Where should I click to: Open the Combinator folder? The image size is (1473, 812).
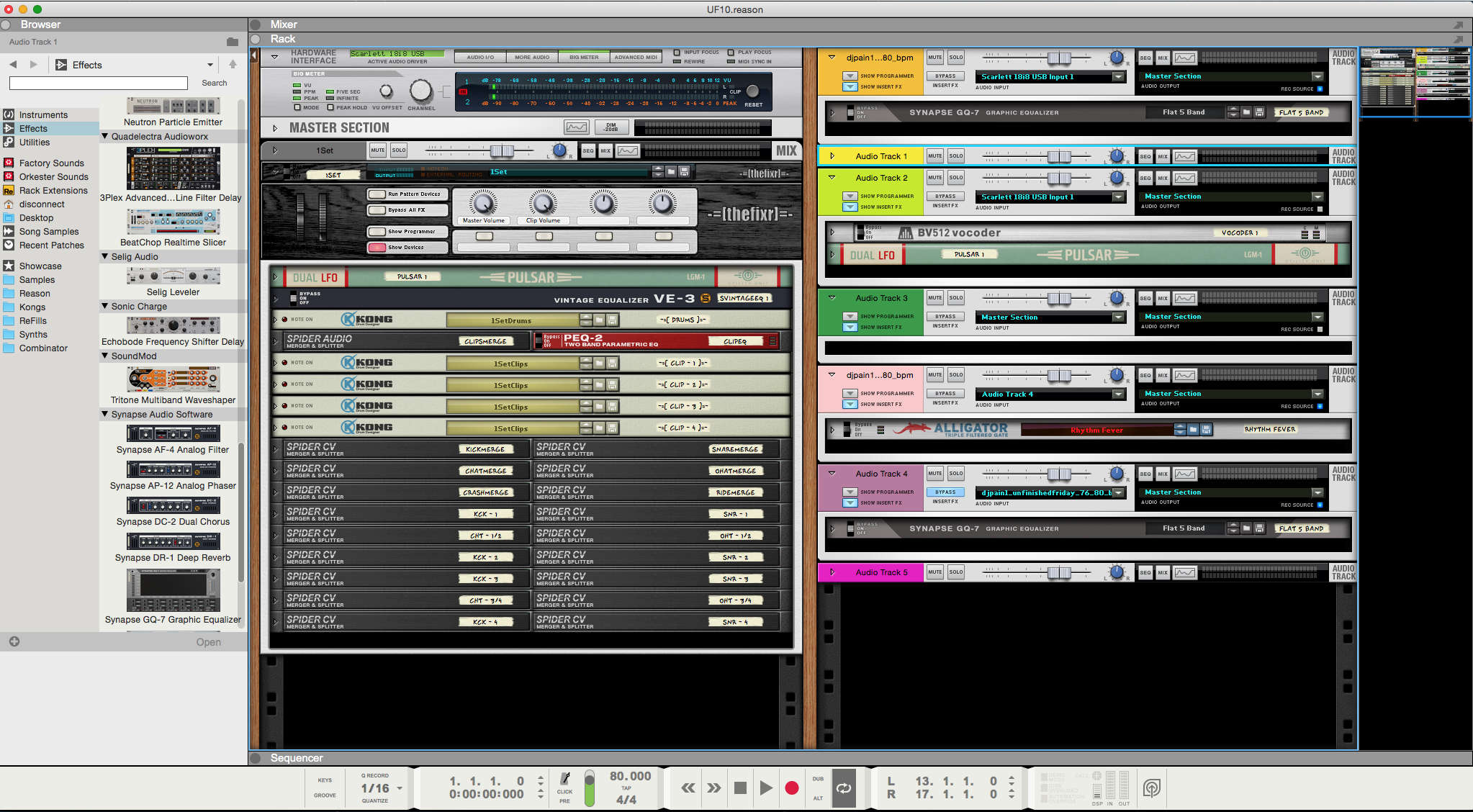43,348
